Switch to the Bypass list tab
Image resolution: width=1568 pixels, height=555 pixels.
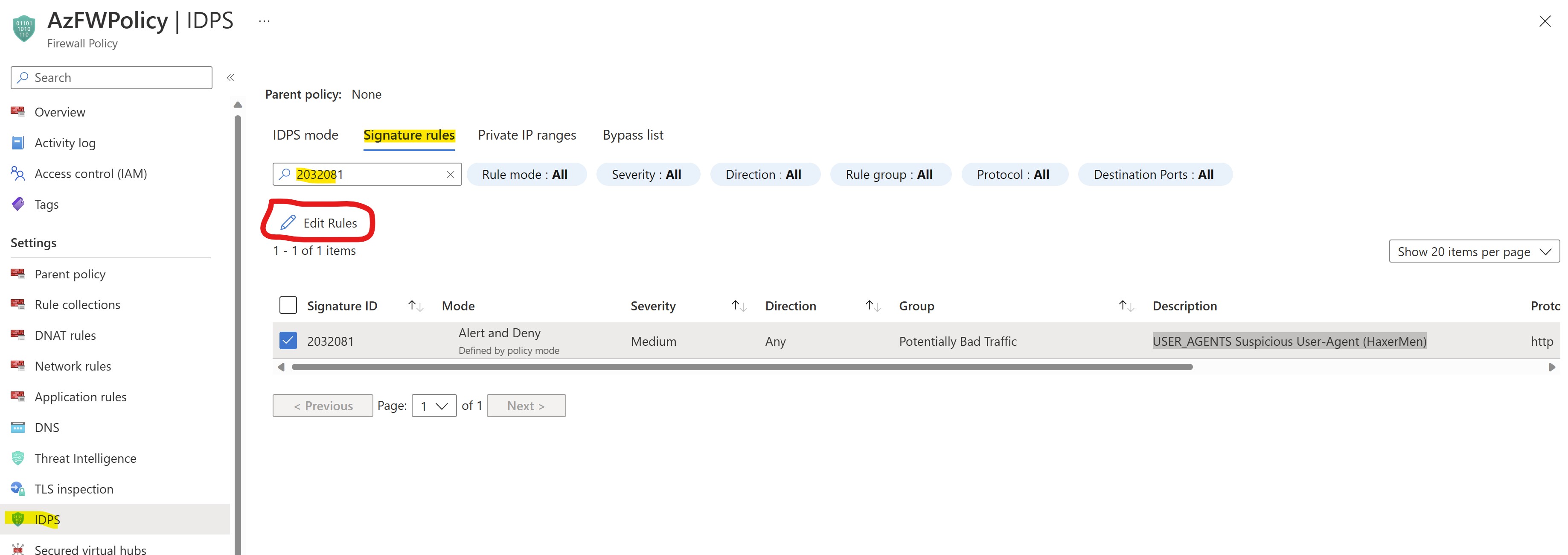tap(632, 135)
